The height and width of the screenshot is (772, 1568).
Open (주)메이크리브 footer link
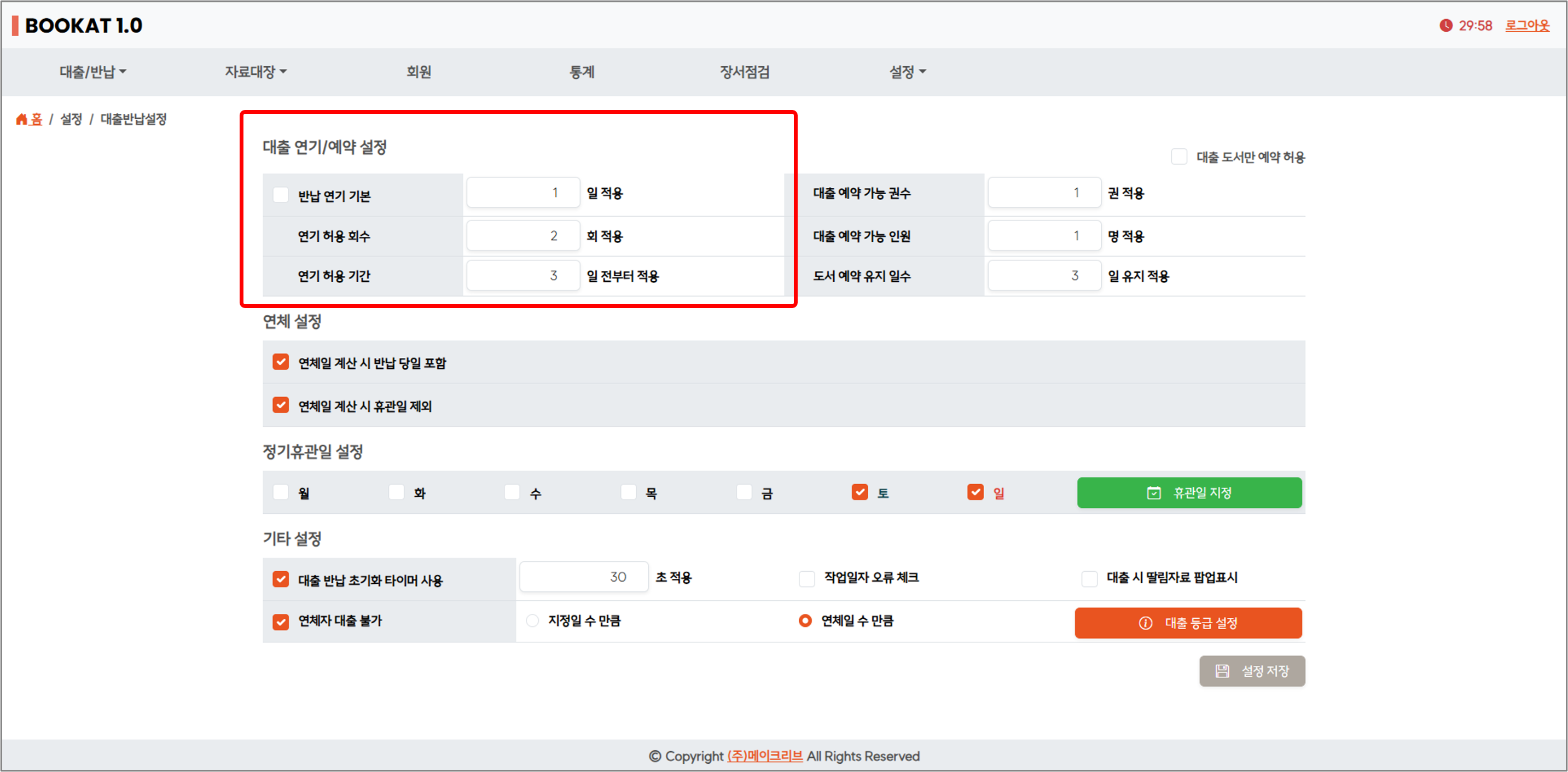pyautogui.click(x=764, y=756)
